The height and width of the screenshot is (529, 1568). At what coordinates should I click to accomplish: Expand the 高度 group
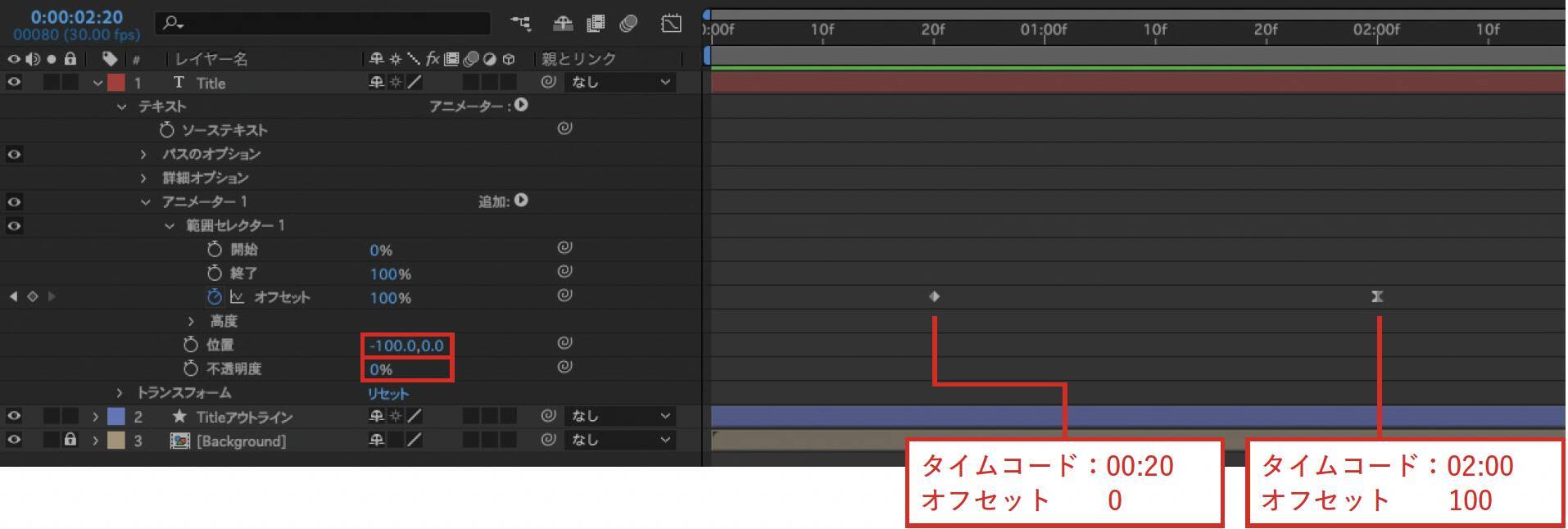(x=191, y=321)
